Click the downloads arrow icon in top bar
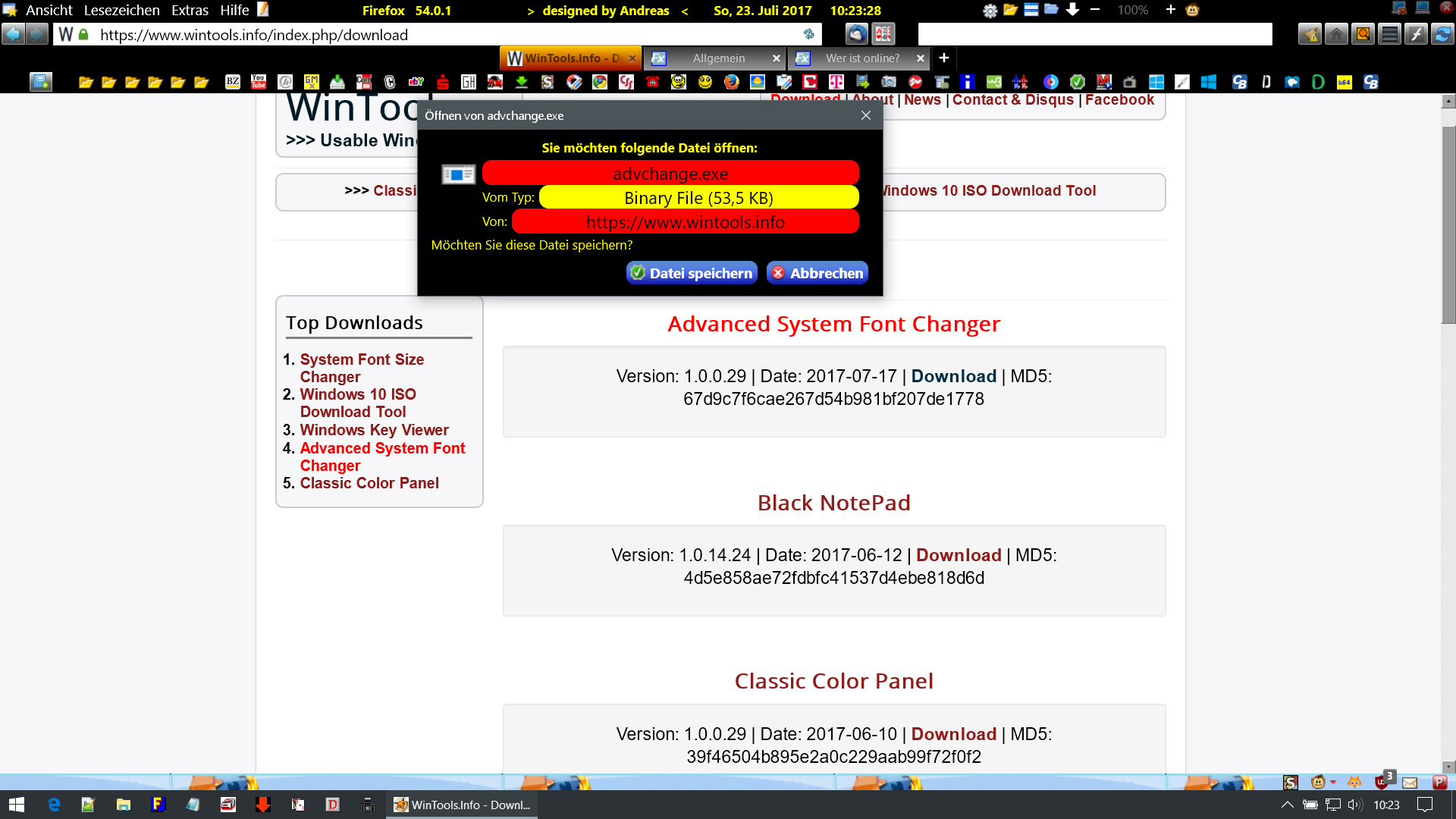 tap(1072, 10)
